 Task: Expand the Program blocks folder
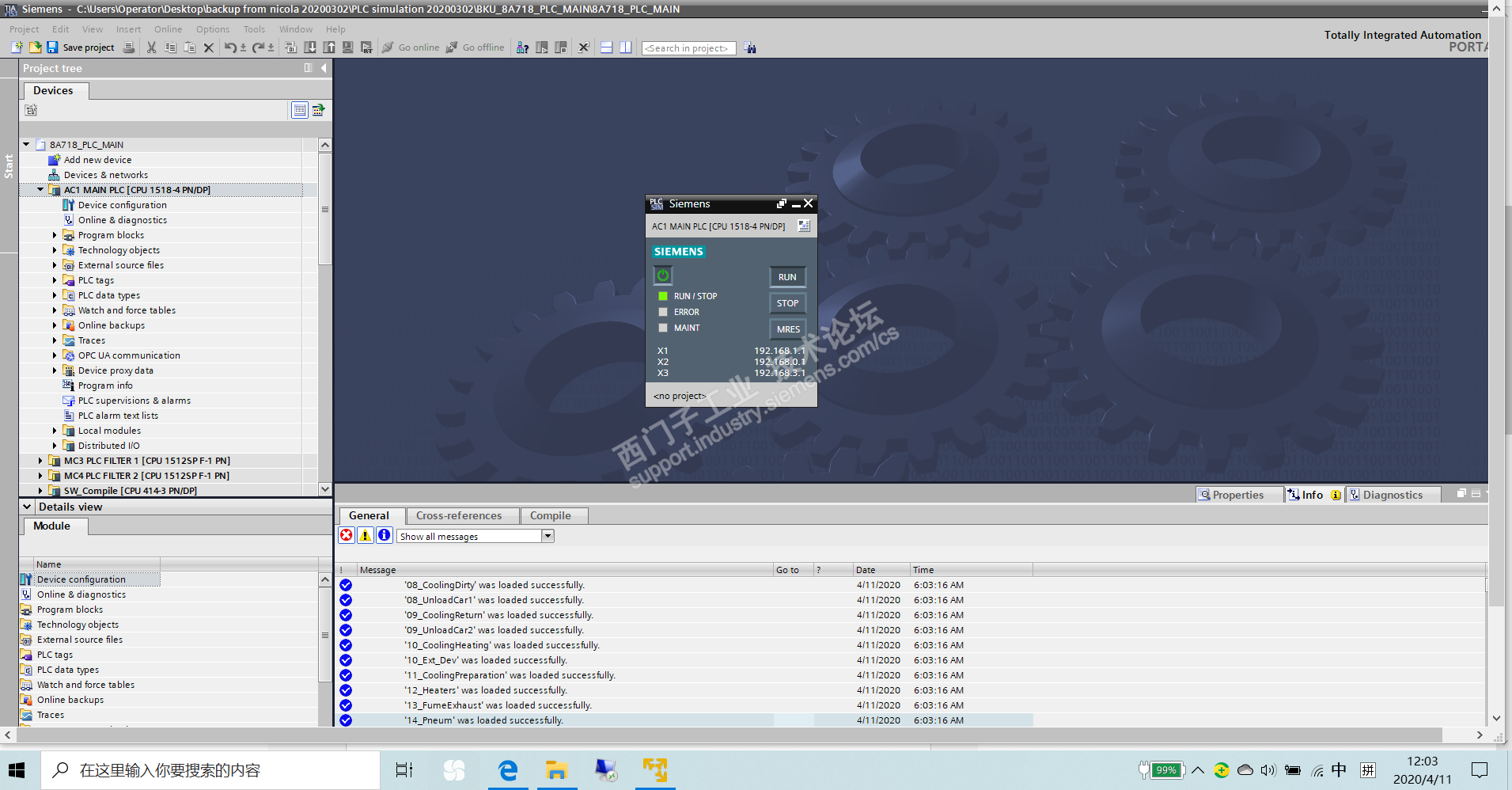tap(55, 235)
